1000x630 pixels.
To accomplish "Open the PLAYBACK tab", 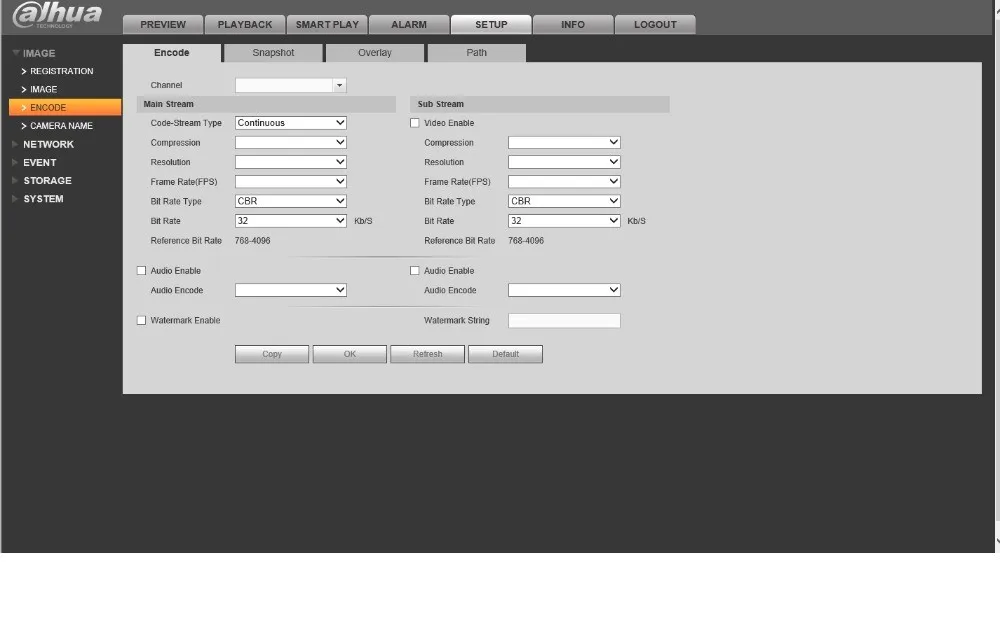I will click(x=245, y=24).
